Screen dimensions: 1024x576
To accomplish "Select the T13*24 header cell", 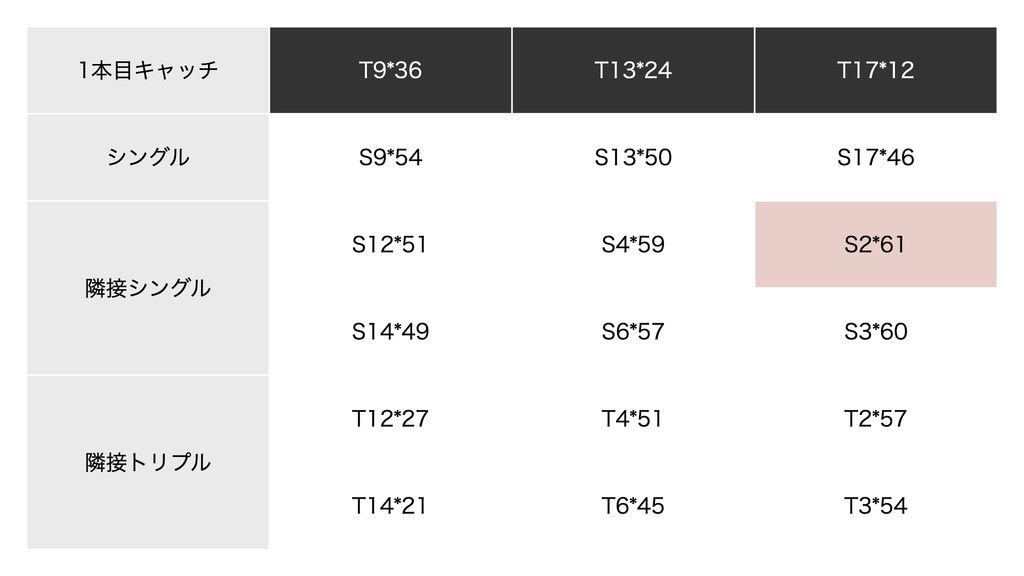I will [x=633, y=70].
